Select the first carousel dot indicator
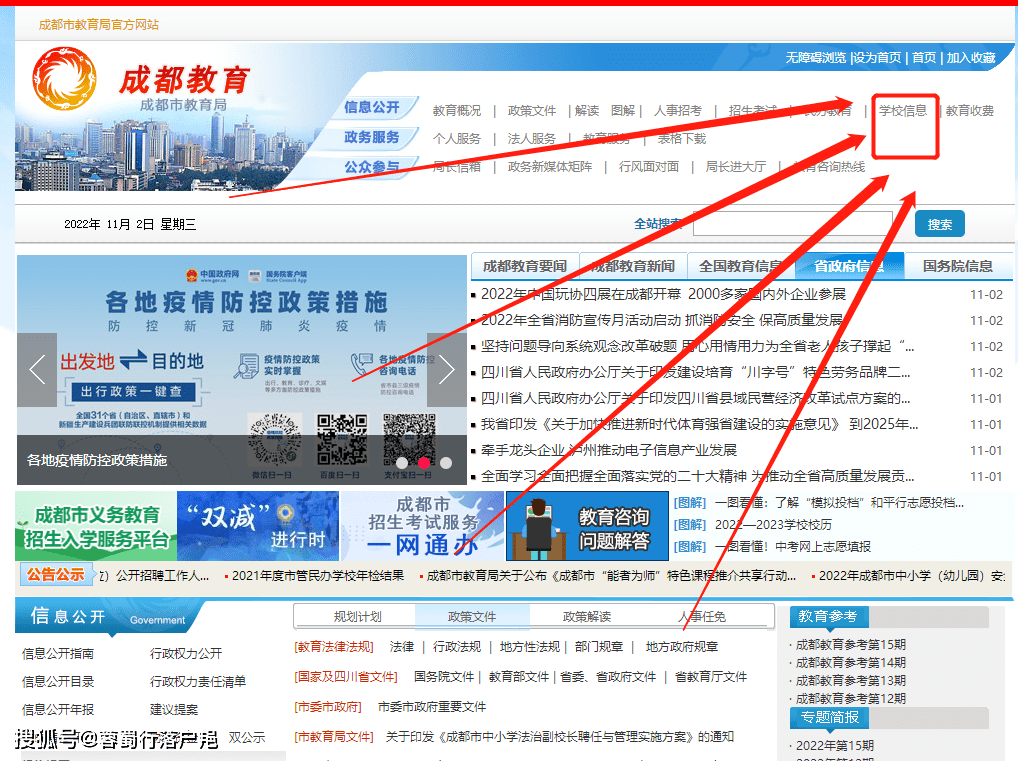1018x761 pixels. [x=402, y=463]
